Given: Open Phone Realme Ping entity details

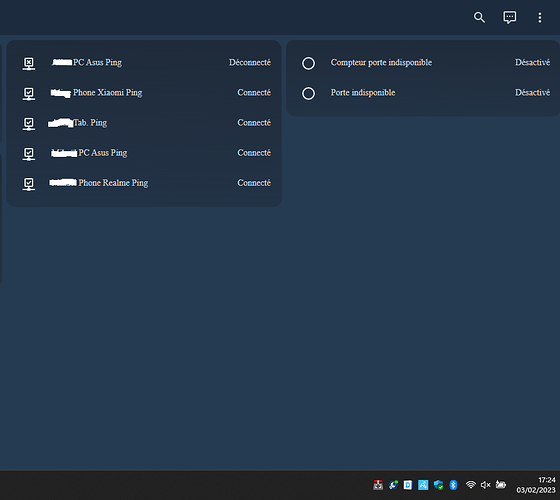Looking at the screenshot, I should [113, 183].
